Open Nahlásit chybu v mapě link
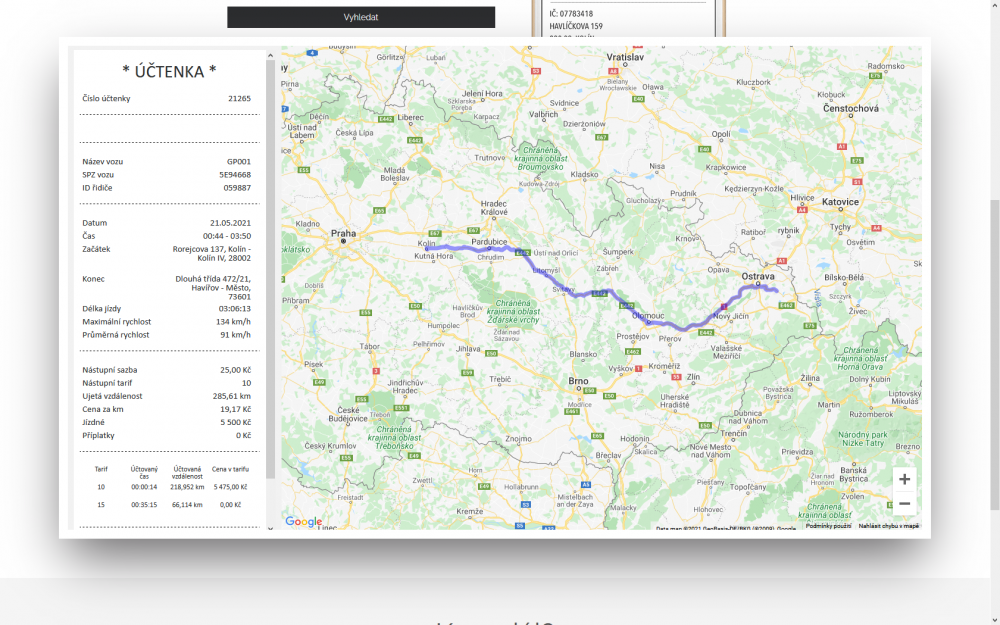The width and height of the screenshot is (1000, 625). (888, 526)
